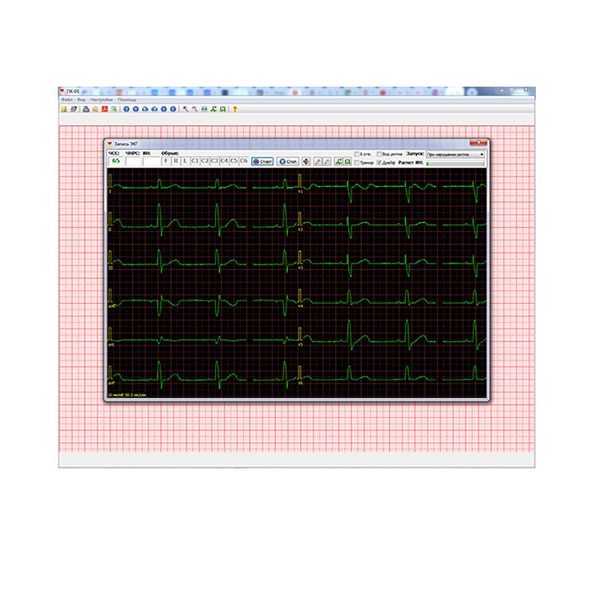Click the fifth blue round toolbar icon
600x600 pixels.
[x=164, y=109]
